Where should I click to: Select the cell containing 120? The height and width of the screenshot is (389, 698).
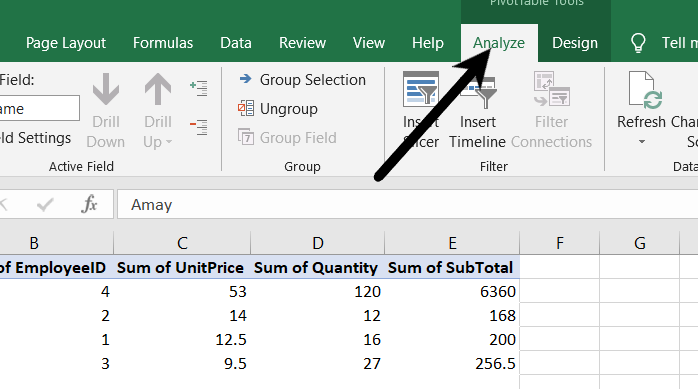pyautogui.click(x=317, y=292)
